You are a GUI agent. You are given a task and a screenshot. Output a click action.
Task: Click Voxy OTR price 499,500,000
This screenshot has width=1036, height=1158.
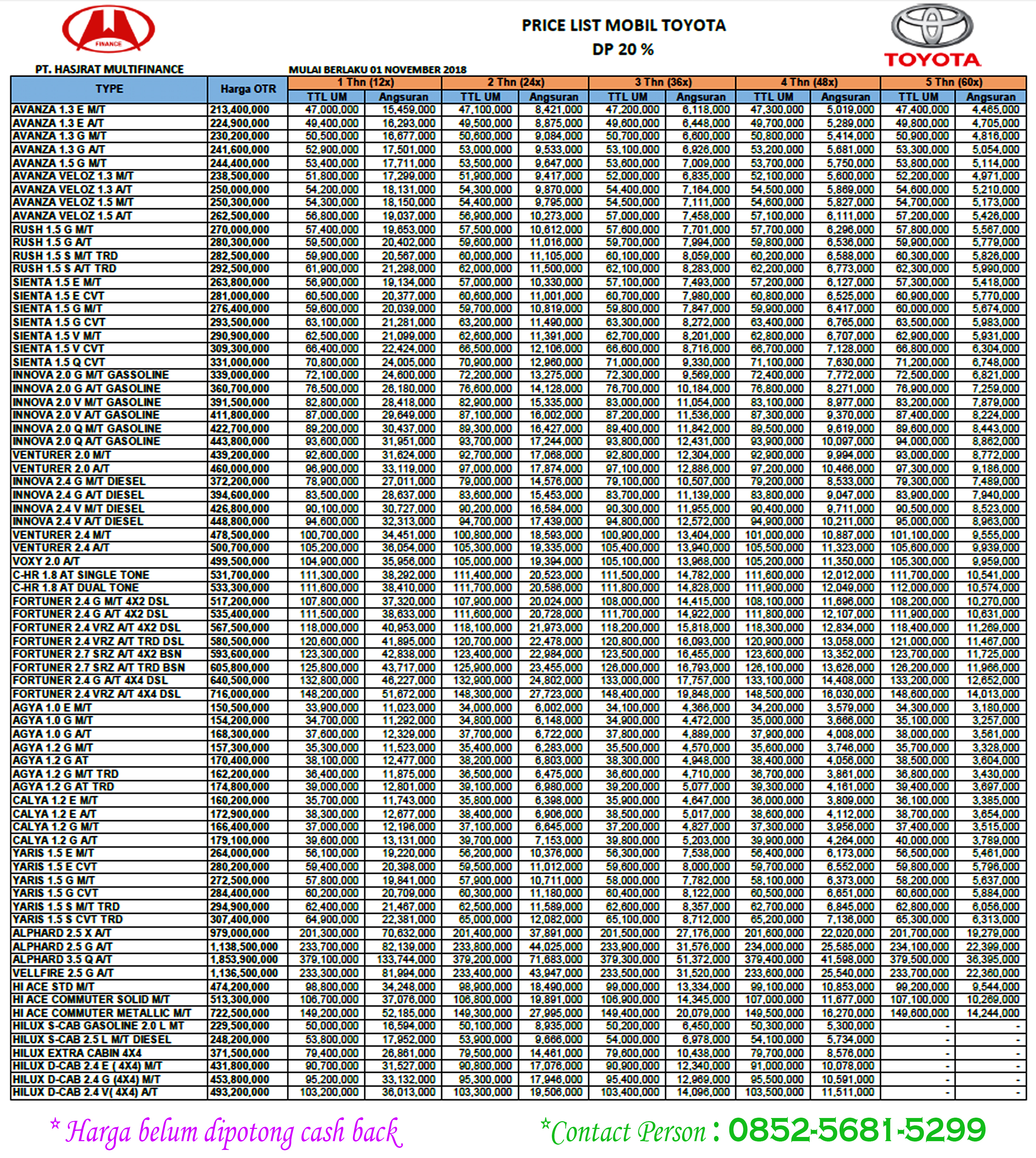coord(239,561)
